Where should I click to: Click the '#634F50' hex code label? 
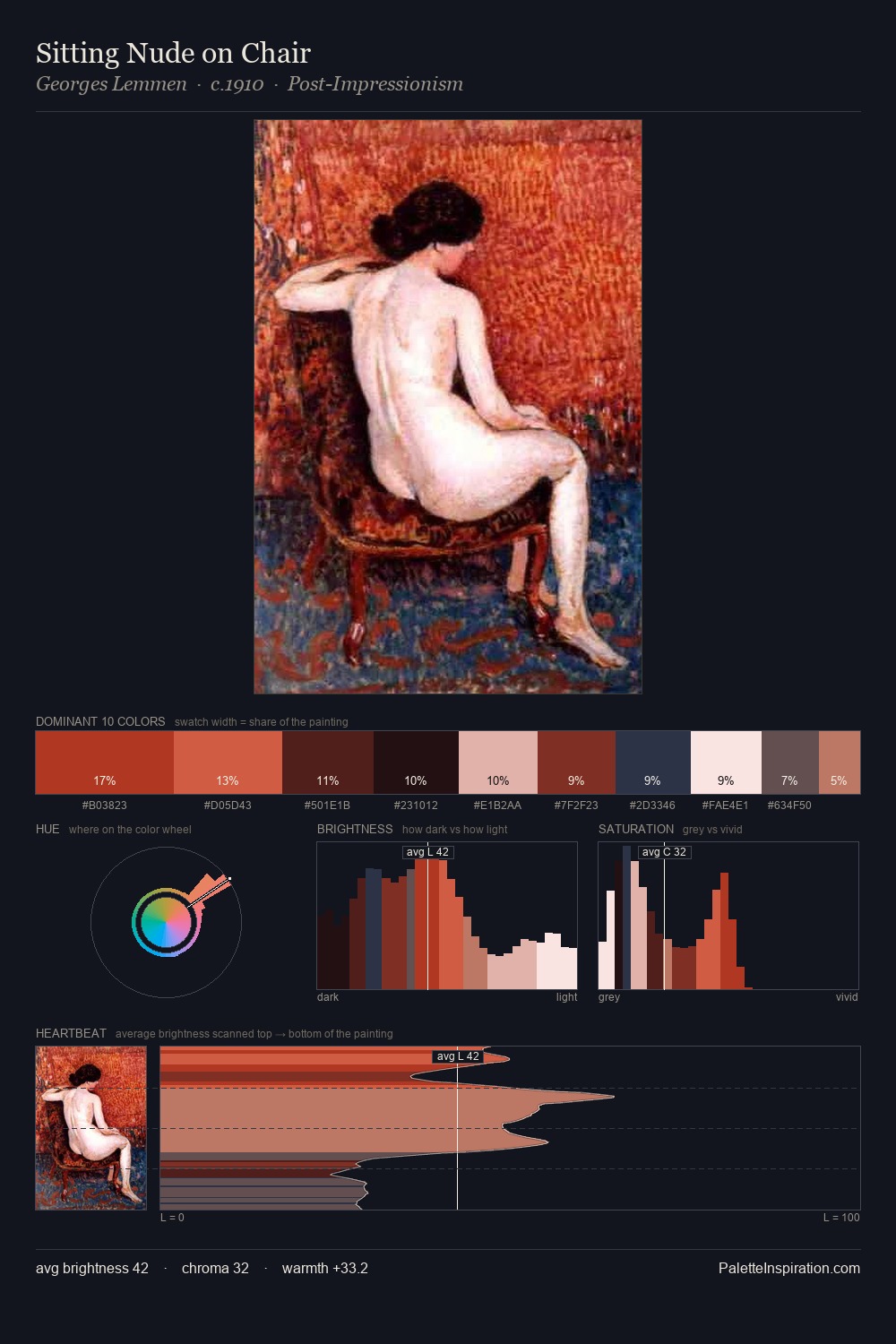(x=789, y=806)
